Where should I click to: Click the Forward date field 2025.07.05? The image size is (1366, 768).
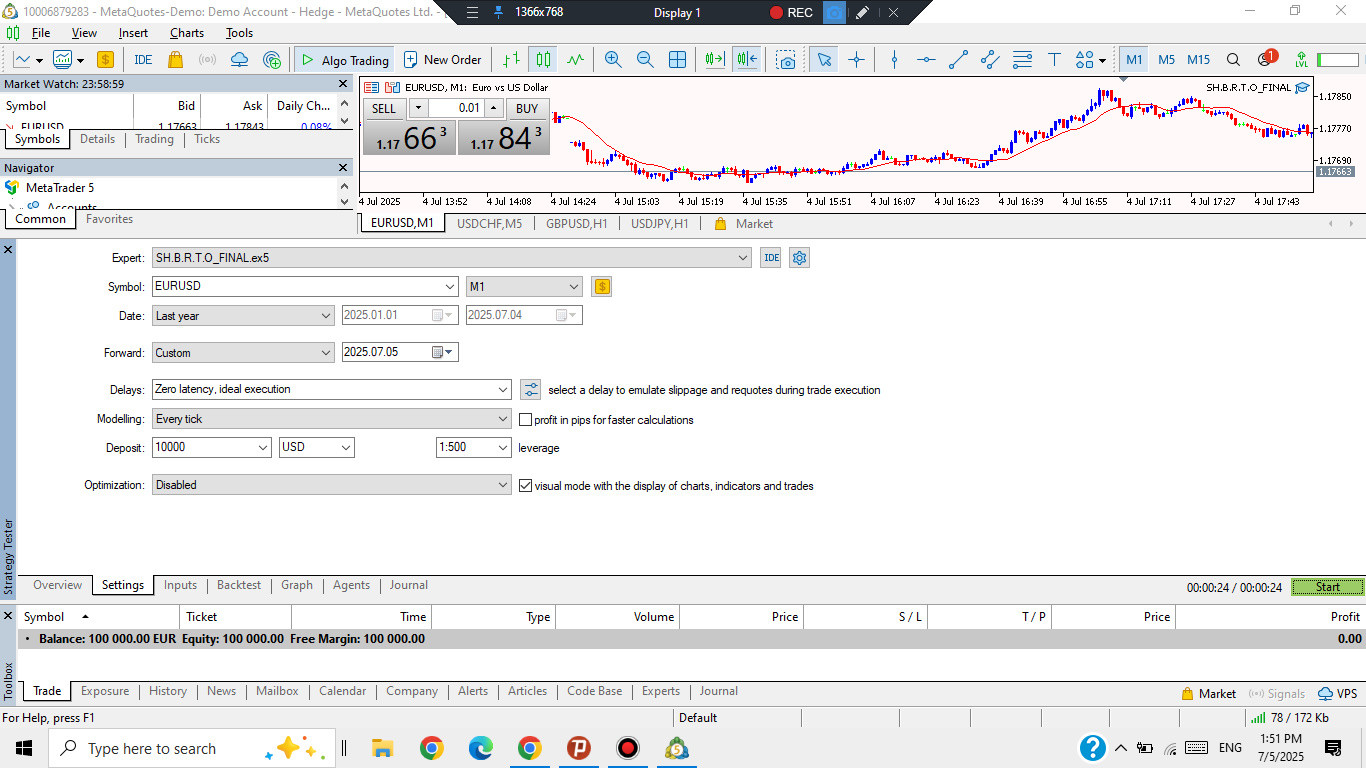click(400, 353)
